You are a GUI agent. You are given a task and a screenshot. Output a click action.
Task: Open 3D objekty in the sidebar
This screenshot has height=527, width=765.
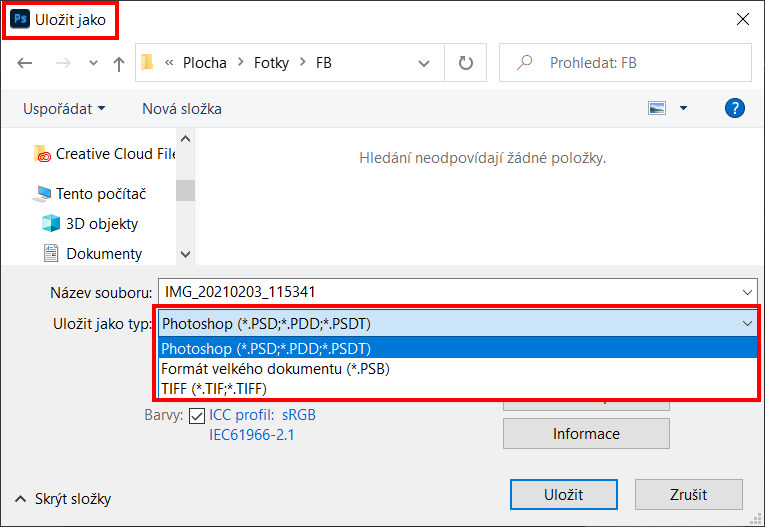click(90, 223)
